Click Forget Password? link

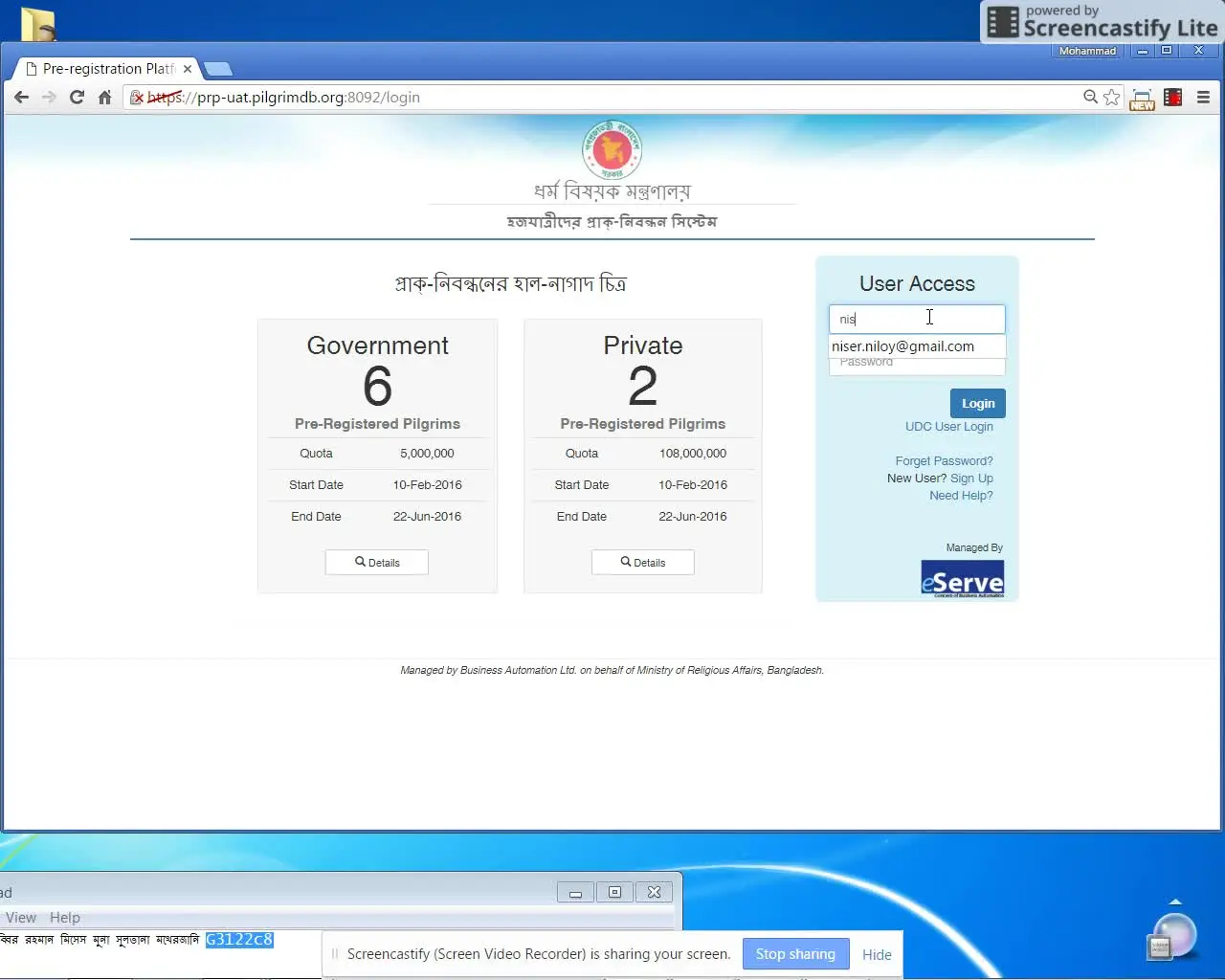tap(944, 461)
